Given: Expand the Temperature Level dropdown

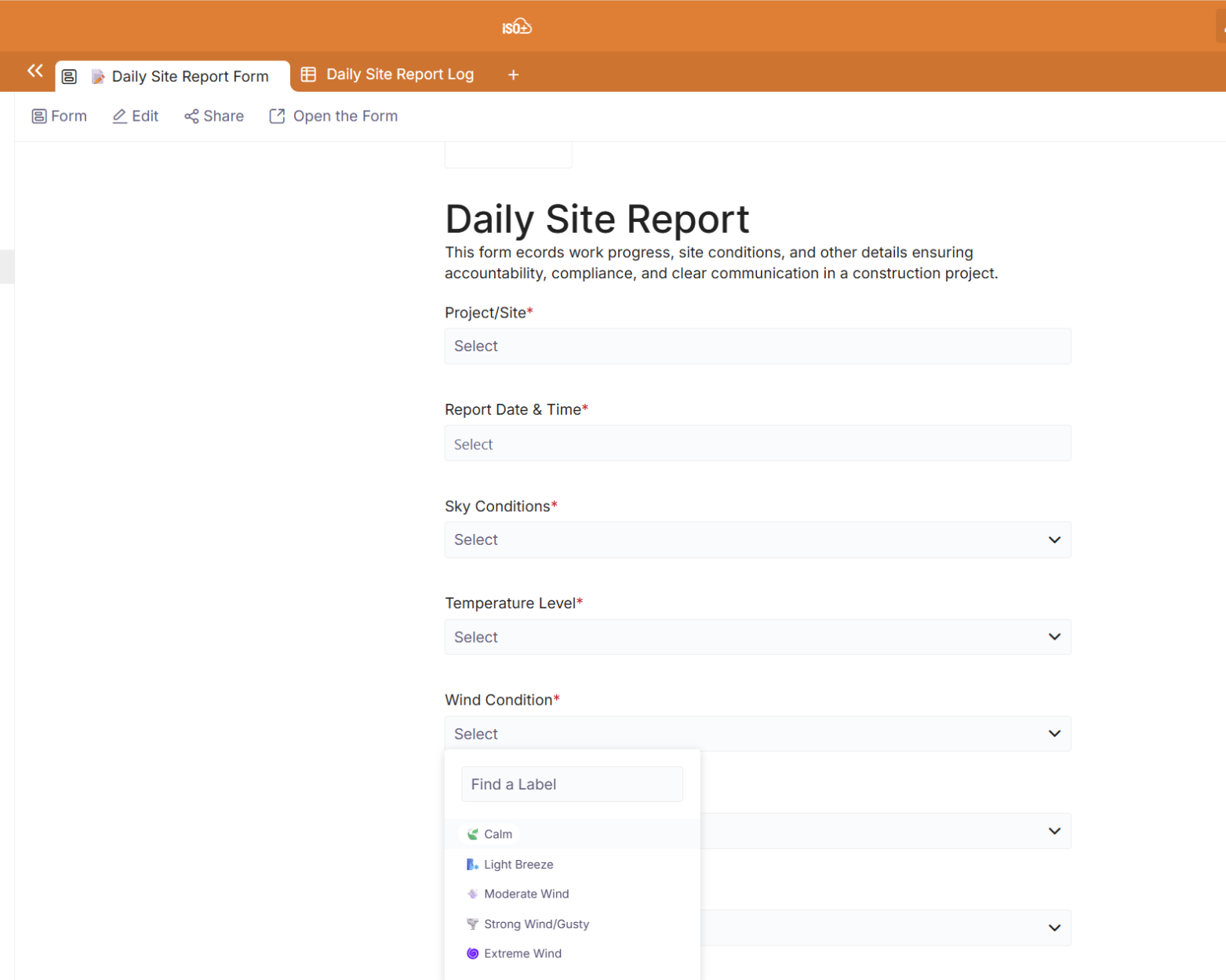Looking at the screenshot, I should click(x=757, y=637).
